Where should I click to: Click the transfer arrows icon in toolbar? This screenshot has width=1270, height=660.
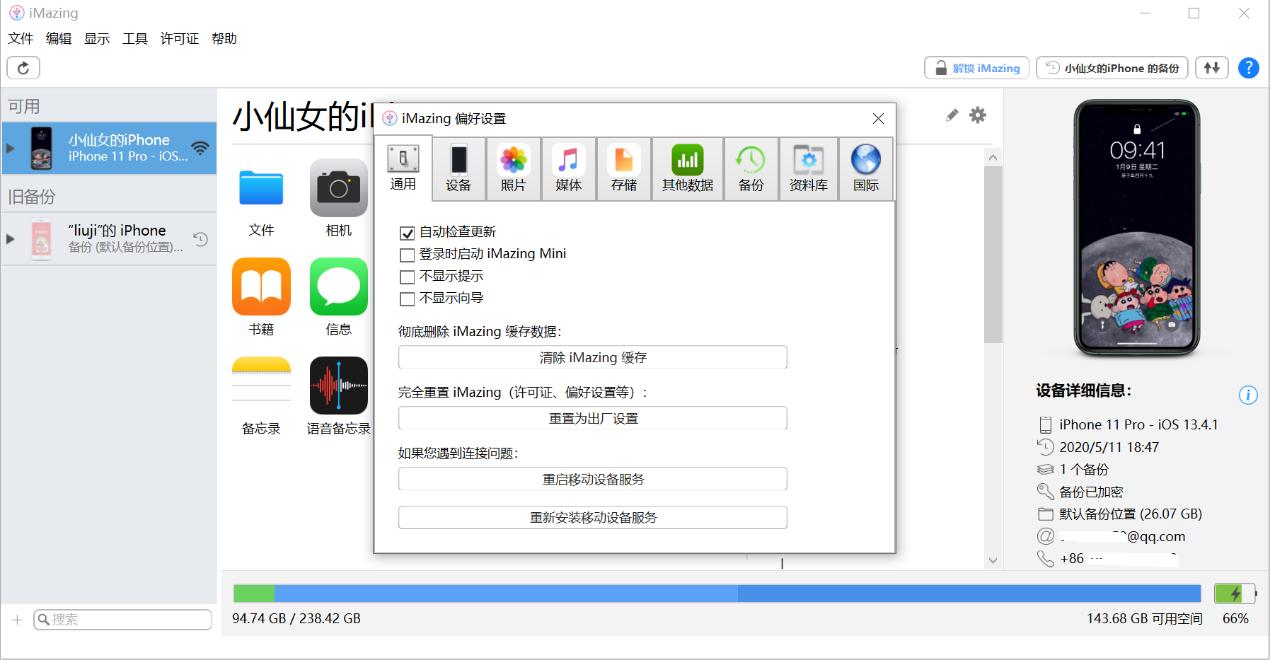[x=1211, y=67]
